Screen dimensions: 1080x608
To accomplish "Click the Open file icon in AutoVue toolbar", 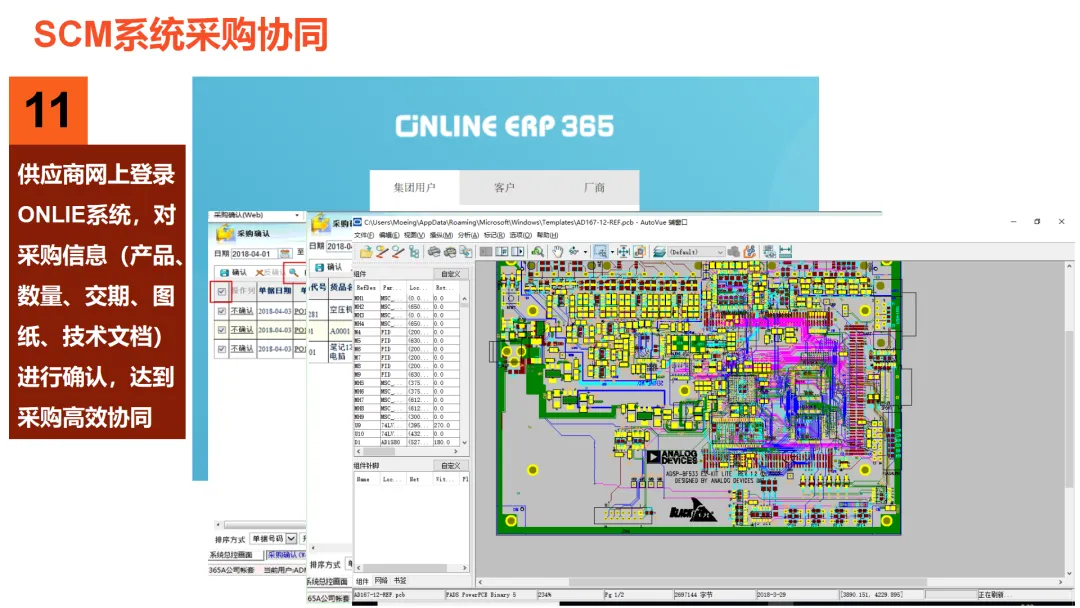I will tap(366, 252).
